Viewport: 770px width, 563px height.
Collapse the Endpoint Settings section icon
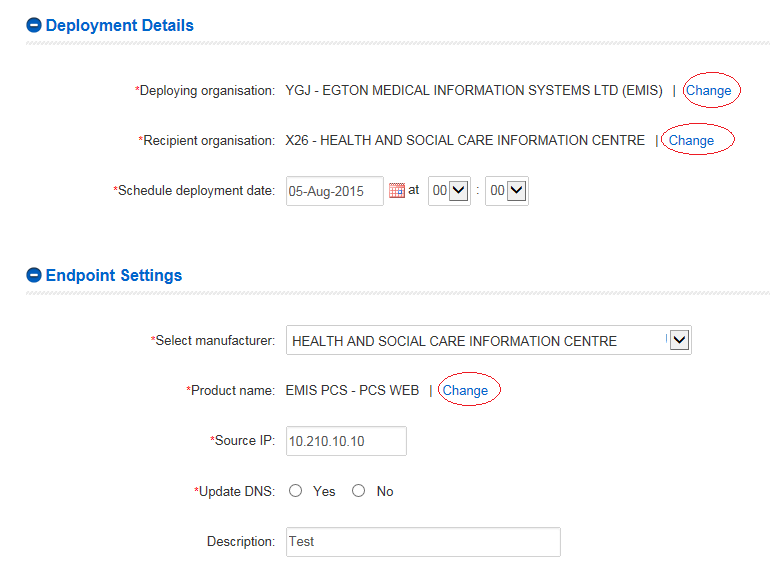34,275
